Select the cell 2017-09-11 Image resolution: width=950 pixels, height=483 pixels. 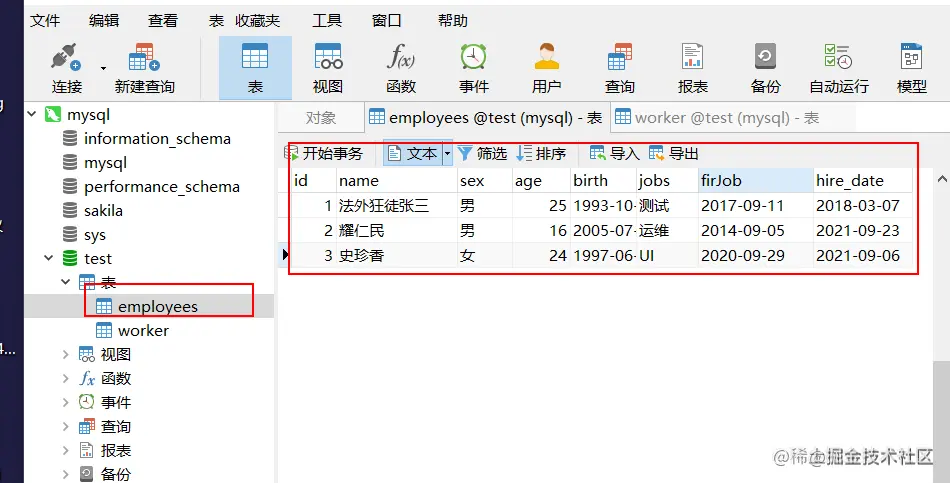(x=756, y=205)
